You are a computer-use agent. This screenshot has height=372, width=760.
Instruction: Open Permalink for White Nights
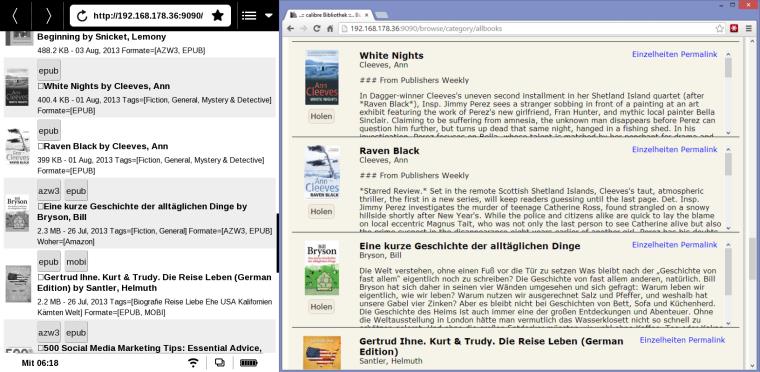coord(699,54)
